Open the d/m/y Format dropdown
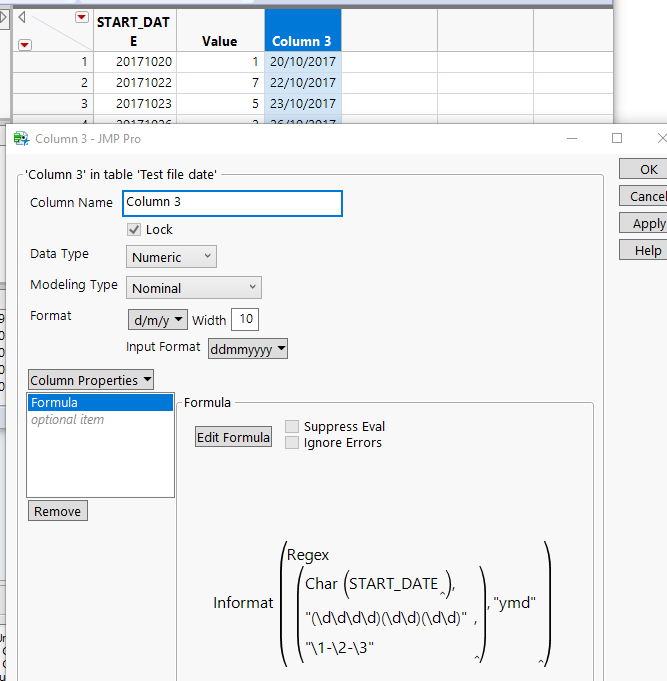This screenshot has width=667, height=681. point(158,320)
